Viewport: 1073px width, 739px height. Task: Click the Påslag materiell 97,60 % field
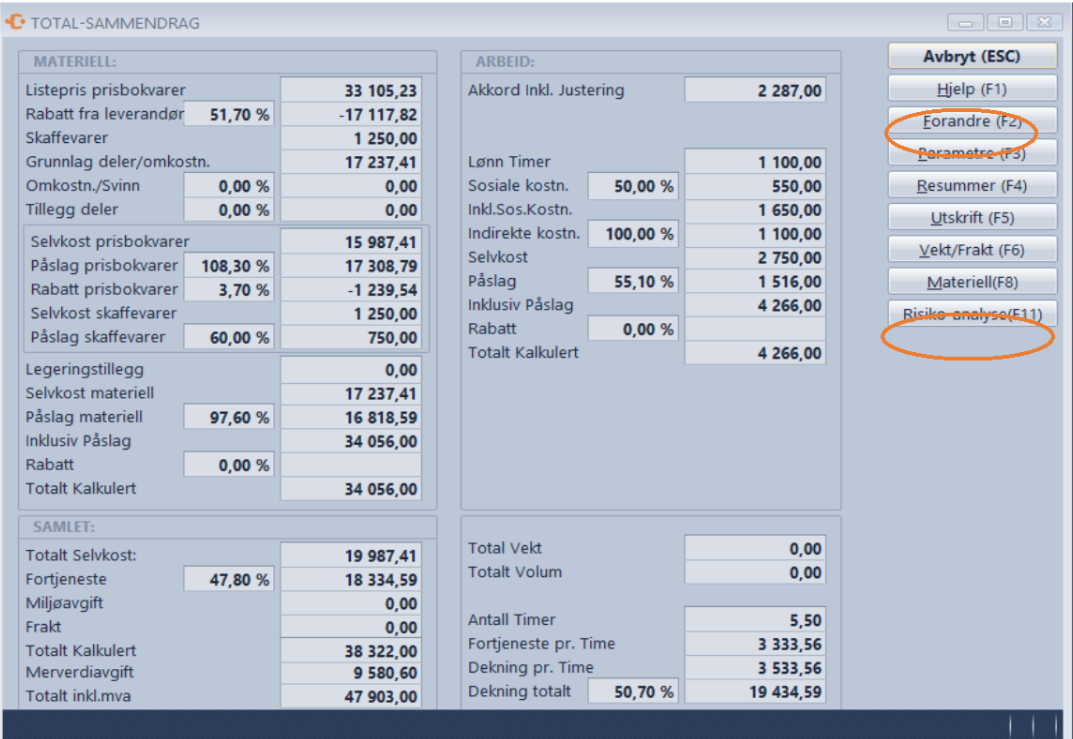coord(229,417)
